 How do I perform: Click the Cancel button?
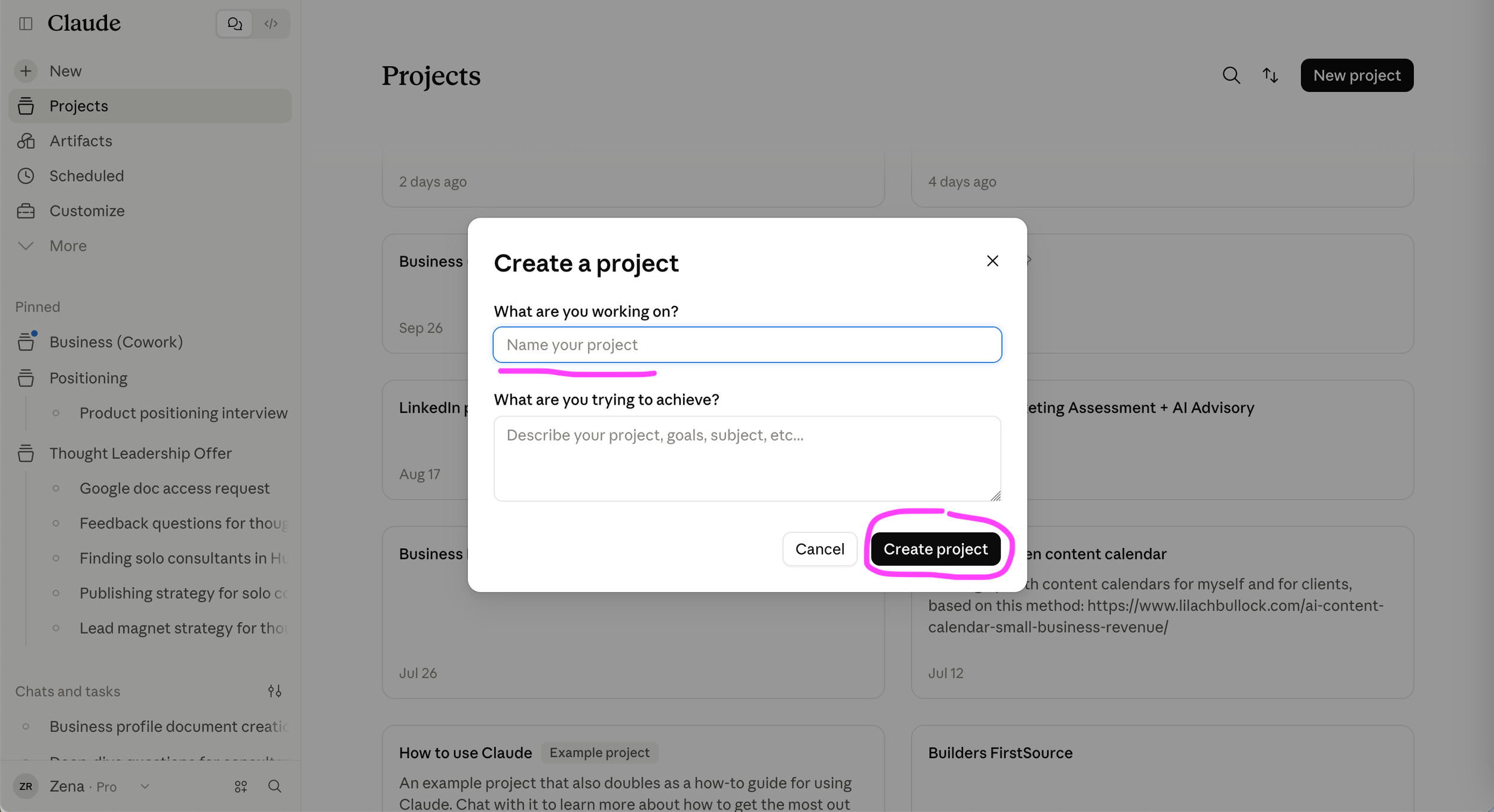[819, 549]
